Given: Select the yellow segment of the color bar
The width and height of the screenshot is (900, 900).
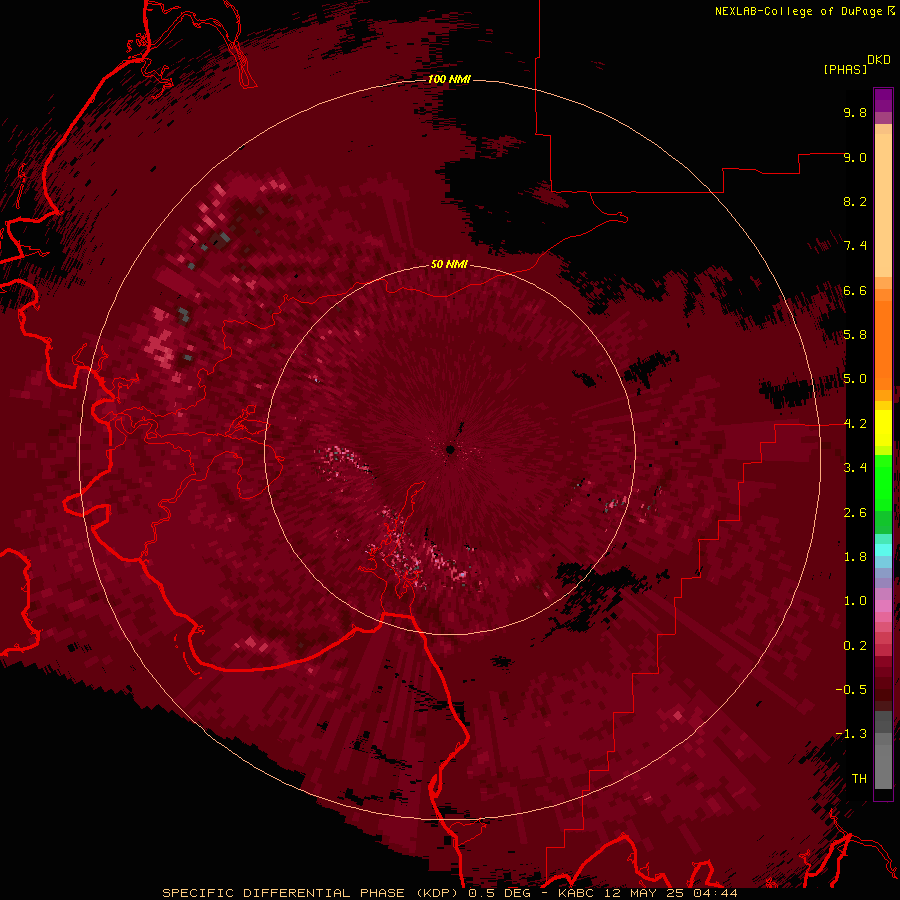Looking at the screenshot, I should [x=883, y=428].
